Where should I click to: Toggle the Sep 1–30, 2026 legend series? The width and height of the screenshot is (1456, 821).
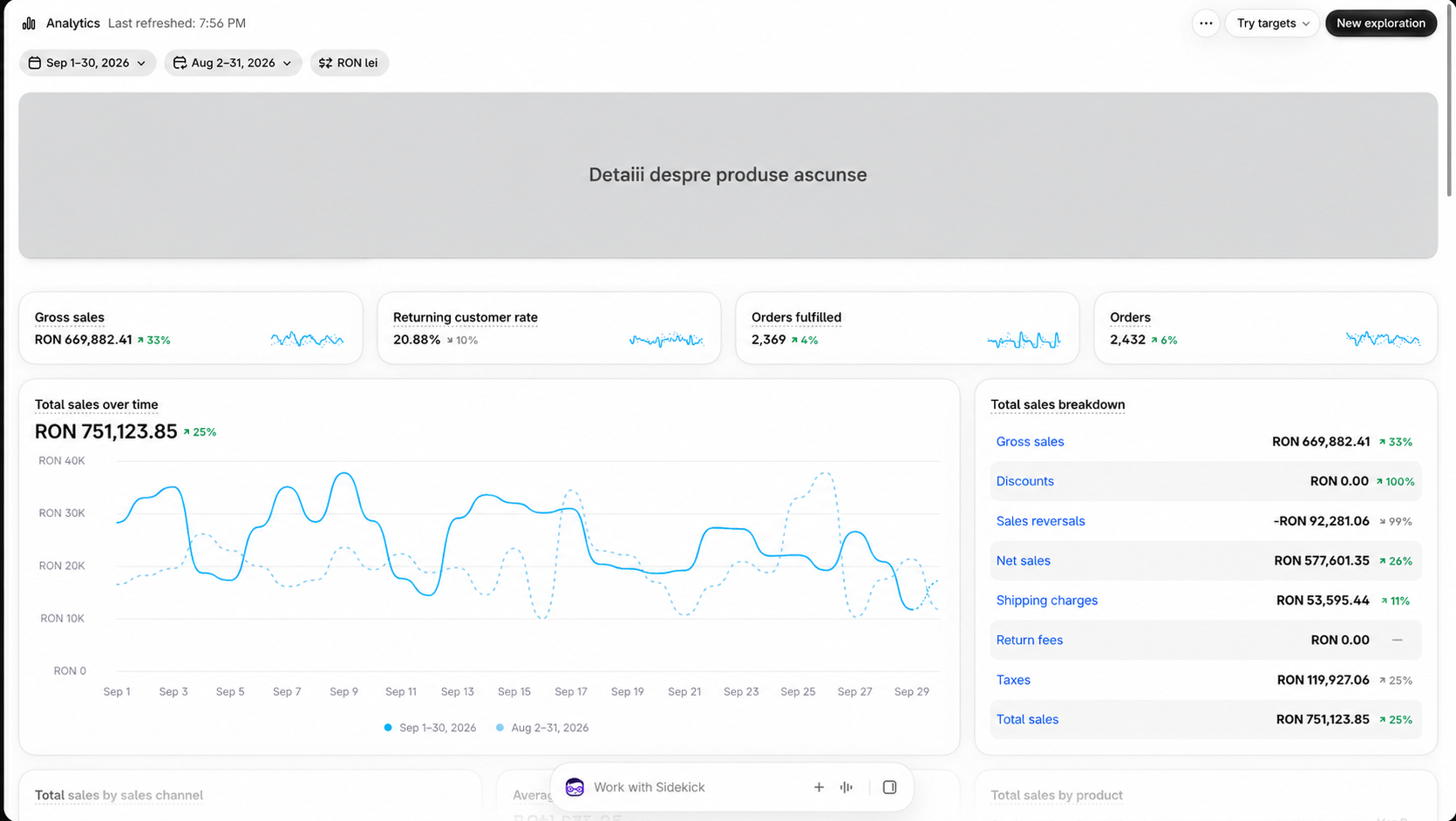point(430,728)
